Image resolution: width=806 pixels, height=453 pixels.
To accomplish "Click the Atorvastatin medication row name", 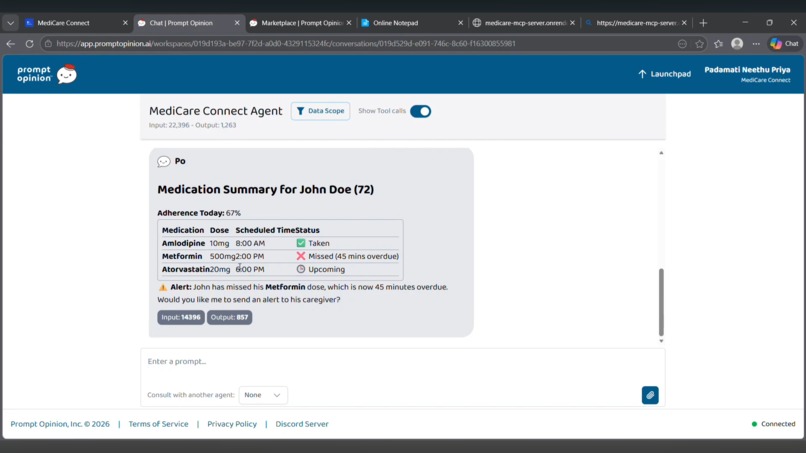I will point(186,269).
